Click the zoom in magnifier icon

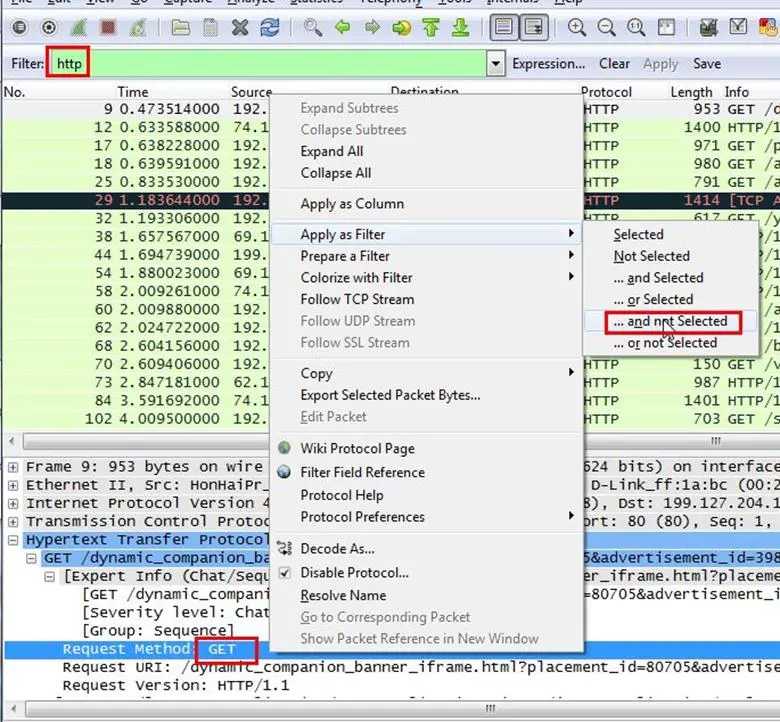click(577, 28)
